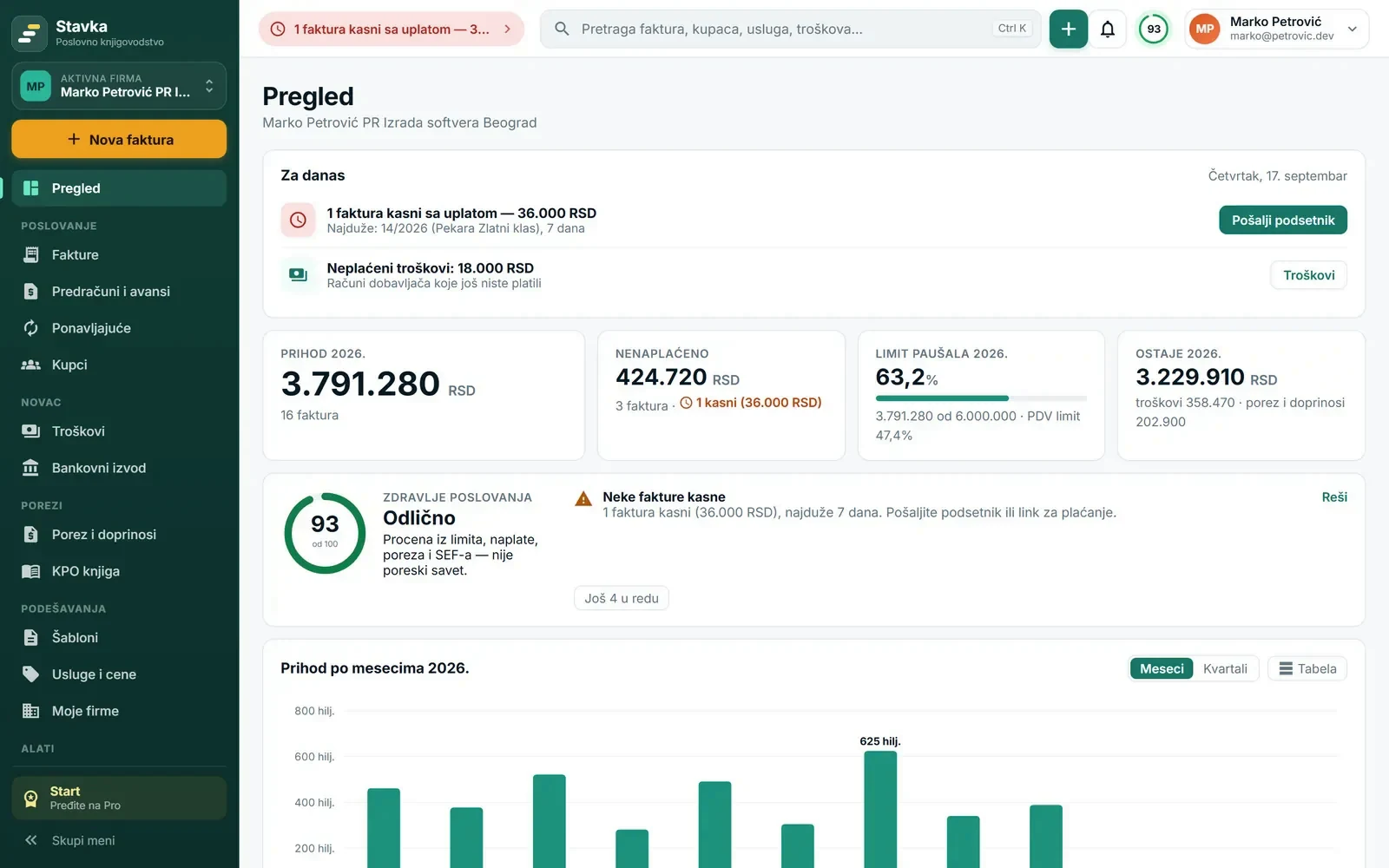
Task: Click the green plus quick-add button
Action: pyautogui.click(x=1068, y=30)
